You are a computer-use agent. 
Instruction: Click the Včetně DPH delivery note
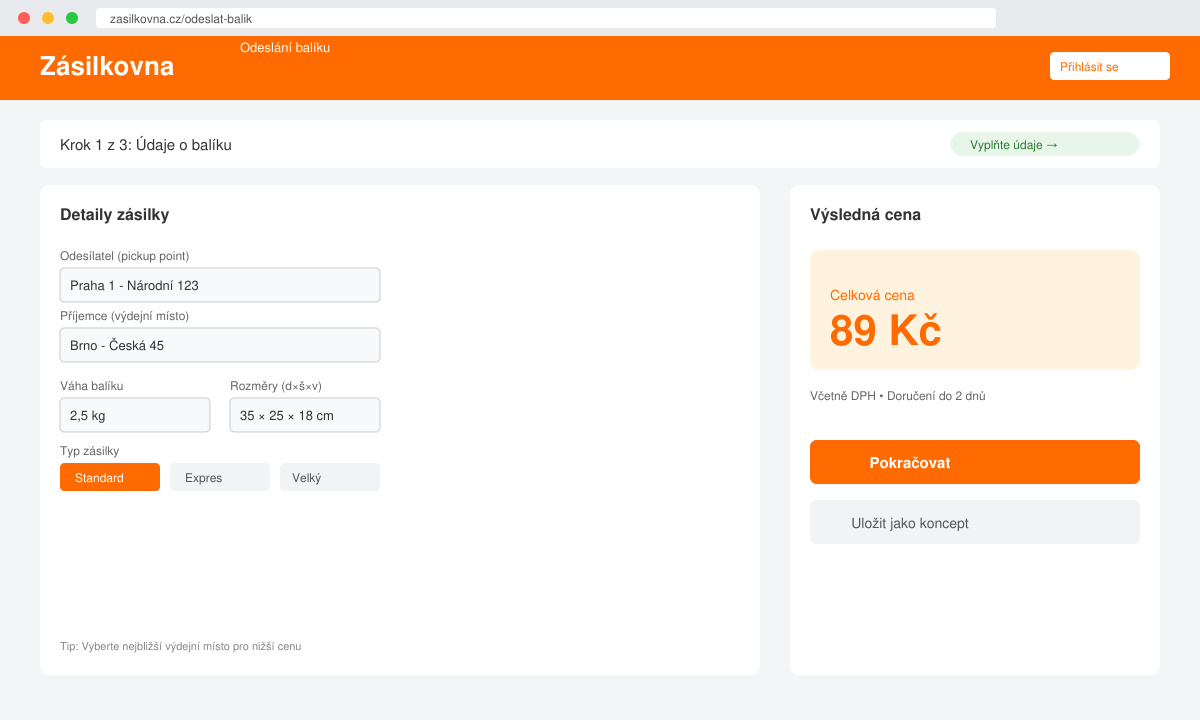898,396
